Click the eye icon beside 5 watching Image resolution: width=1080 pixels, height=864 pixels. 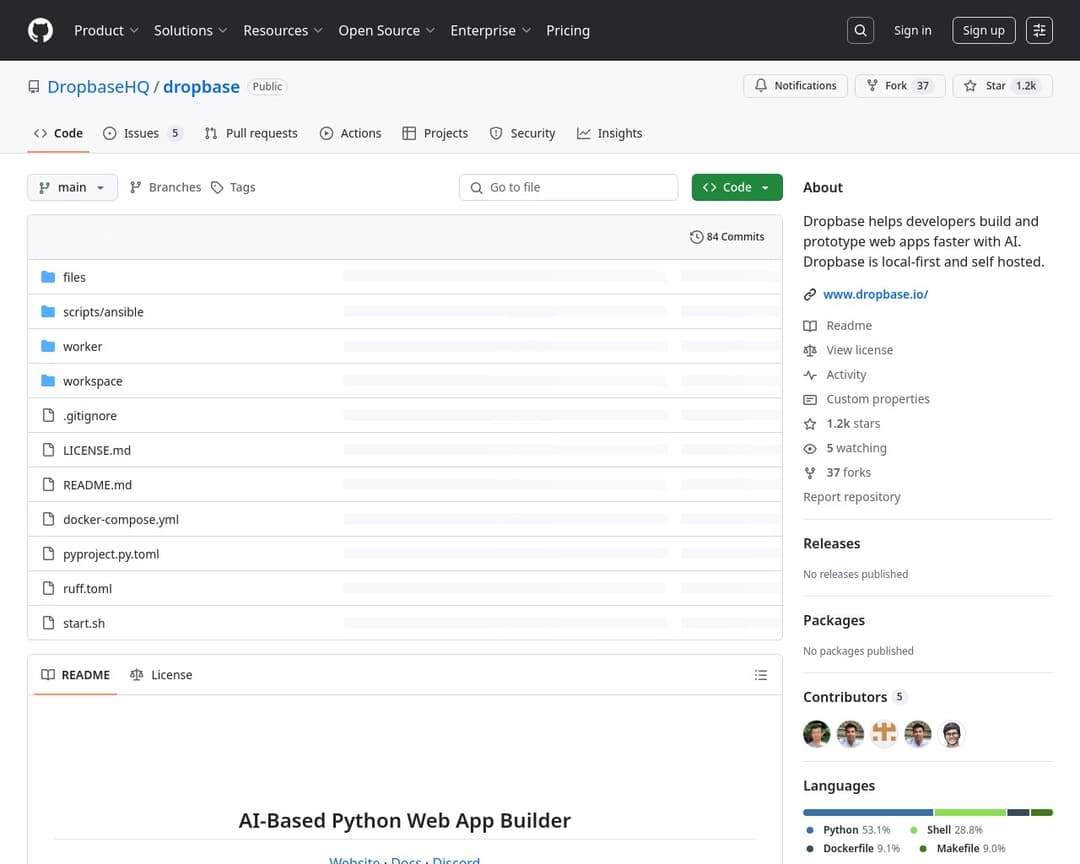tap(810, 449)
